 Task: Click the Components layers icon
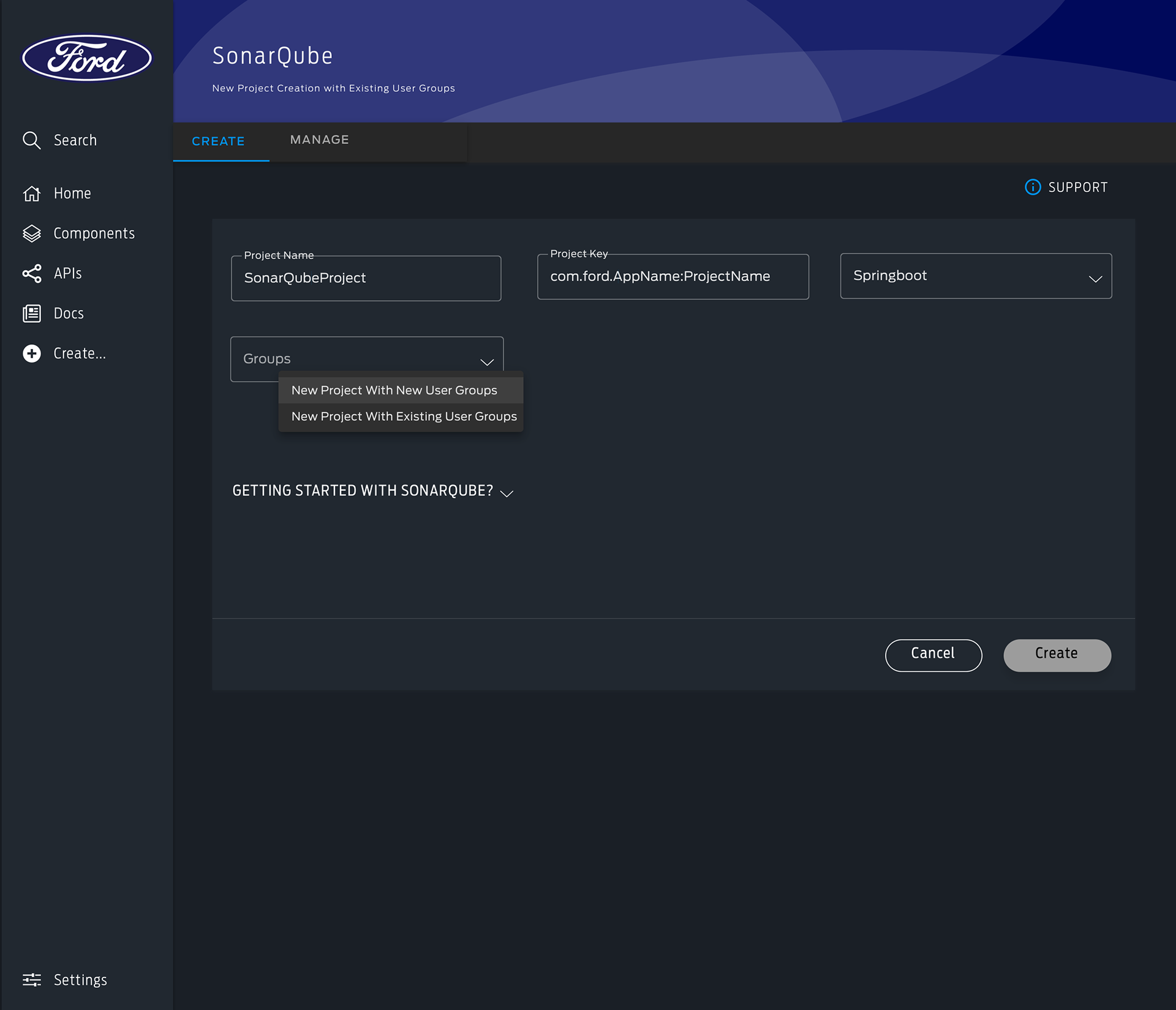pos(32,233)
